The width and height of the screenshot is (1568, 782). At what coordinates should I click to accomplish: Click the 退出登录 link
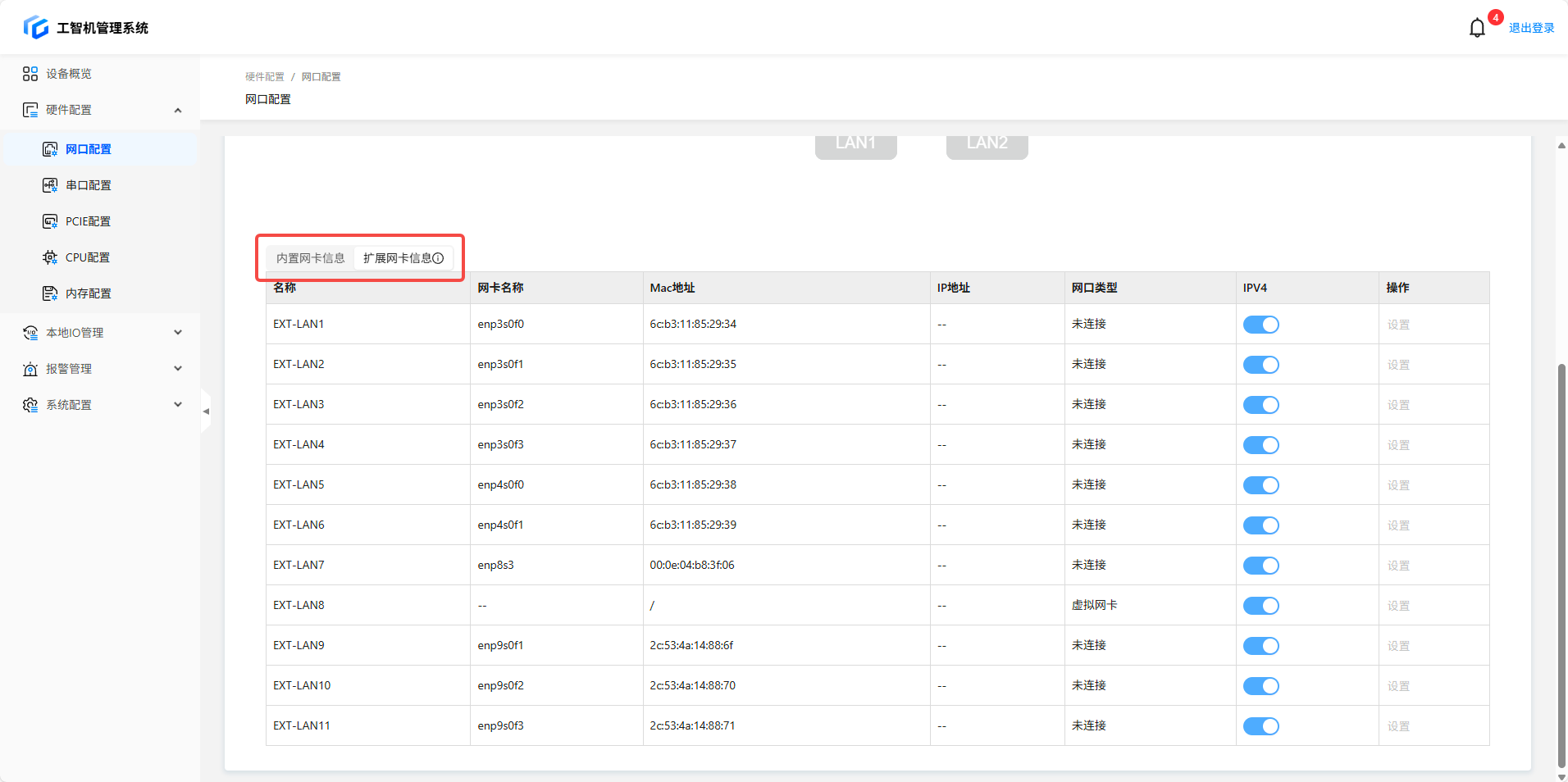coord(1531,28)
